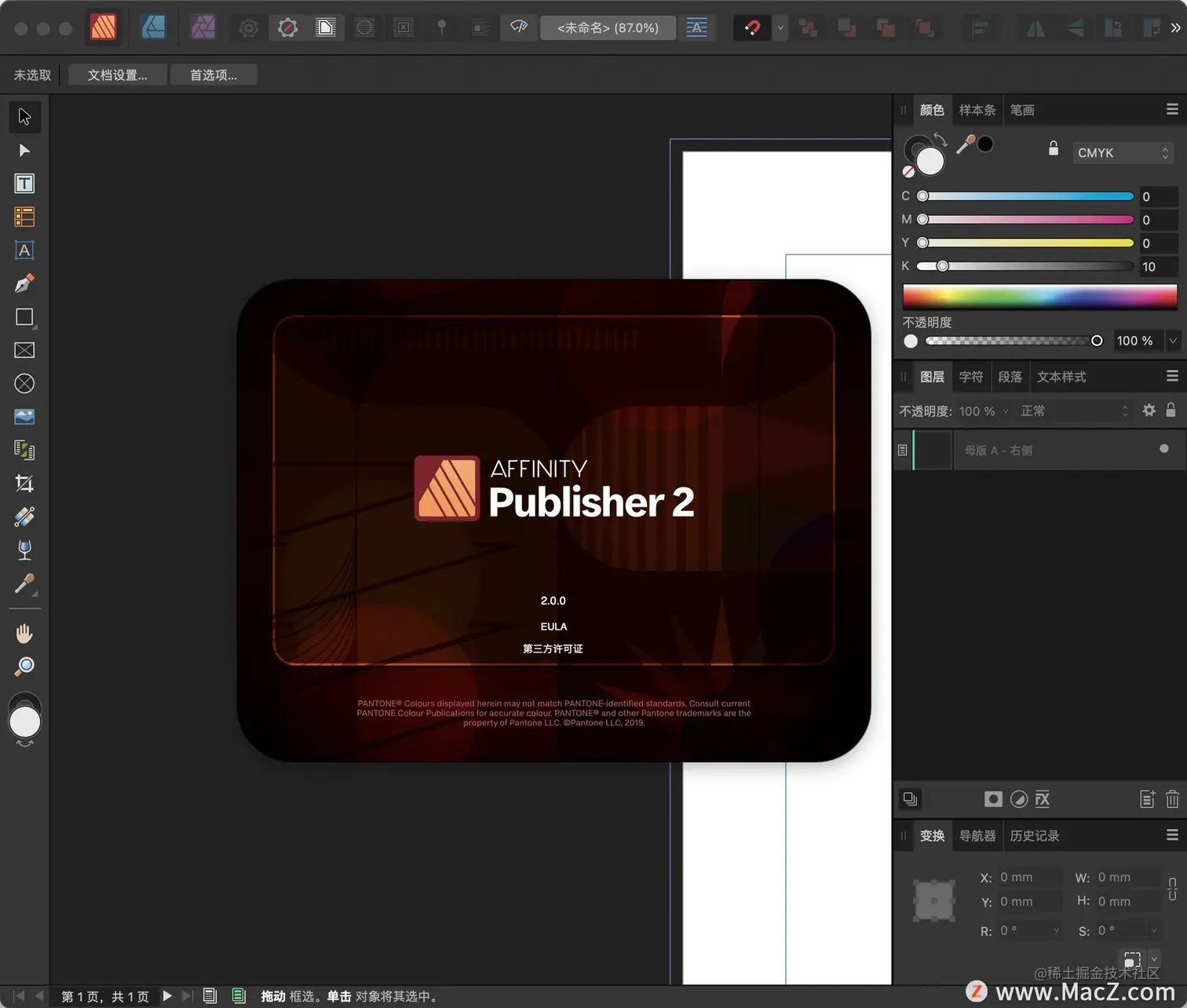Select the Artistic Text tool
Screen dimensions: 1187x1008
(x=24, y=250)
